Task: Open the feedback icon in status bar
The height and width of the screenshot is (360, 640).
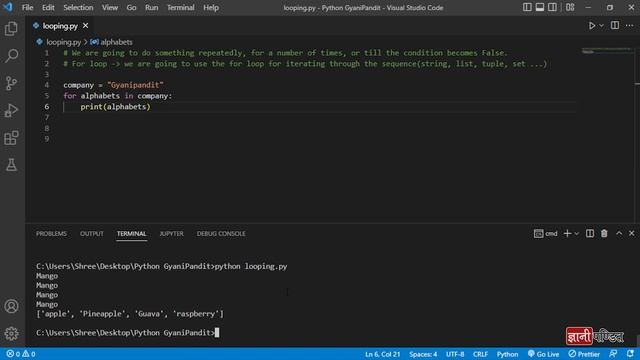Action: 613,354
